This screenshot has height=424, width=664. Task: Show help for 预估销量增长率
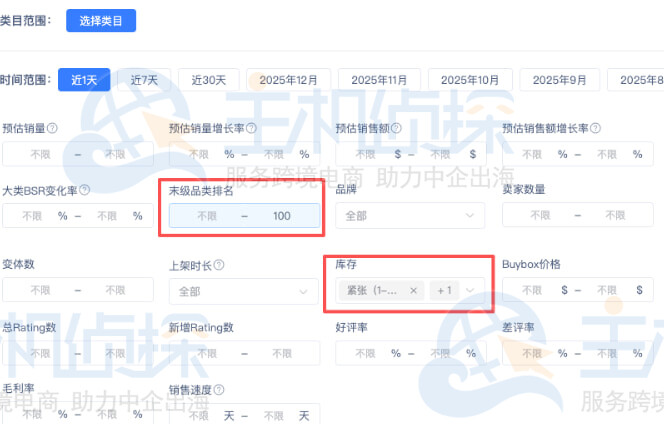[251, 128]
